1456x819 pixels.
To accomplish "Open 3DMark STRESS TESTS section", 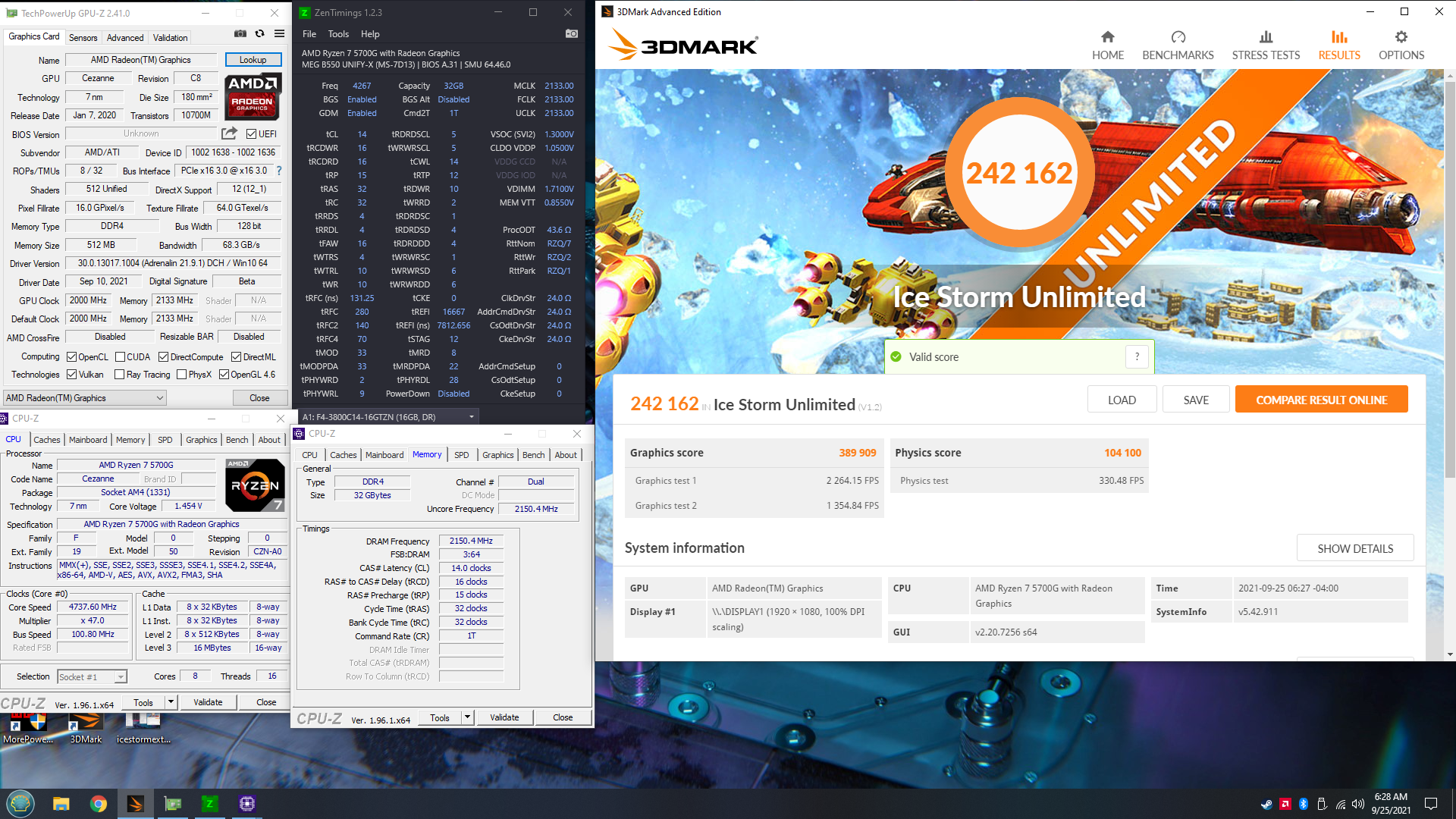I will (1266, 45).
